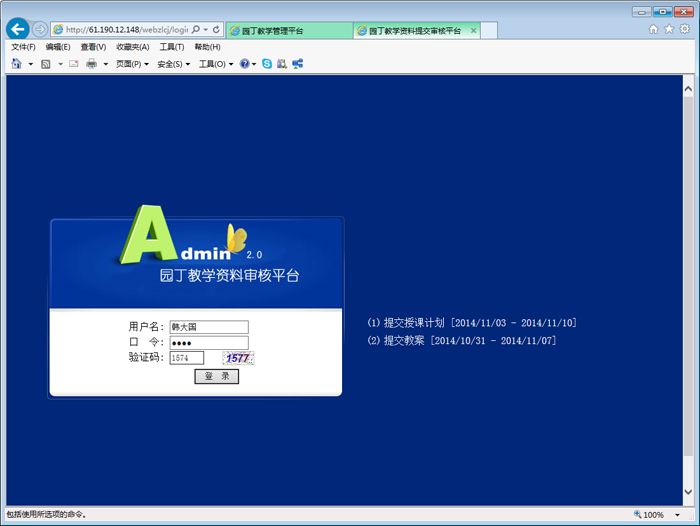Click the browser Back arrow button
The width and height of the screenshot is (700, 526).
pos(16,29)
